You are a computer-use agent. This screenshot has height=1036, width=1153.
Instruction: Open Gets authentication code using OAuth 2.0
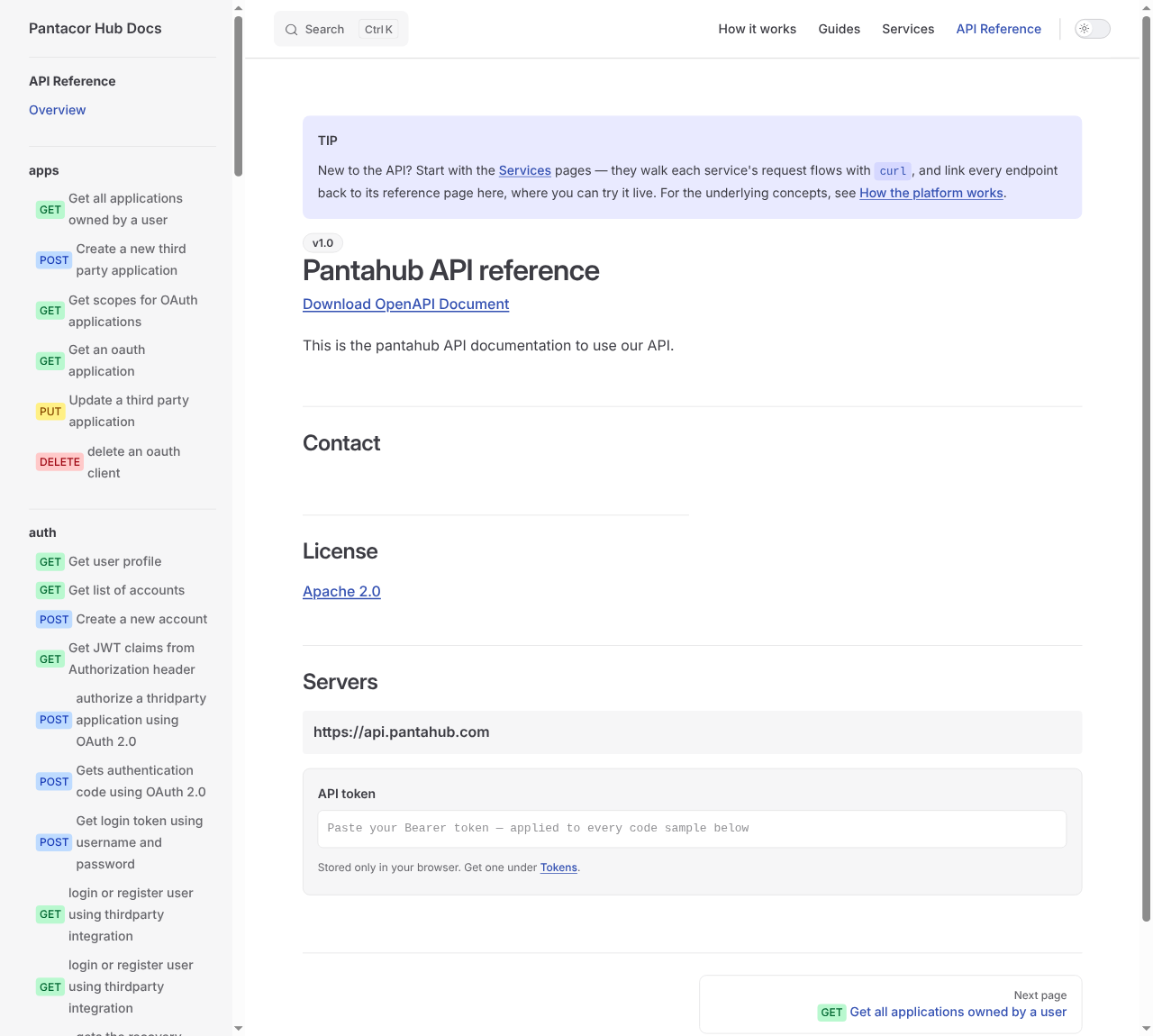click(x=123, y=781)
